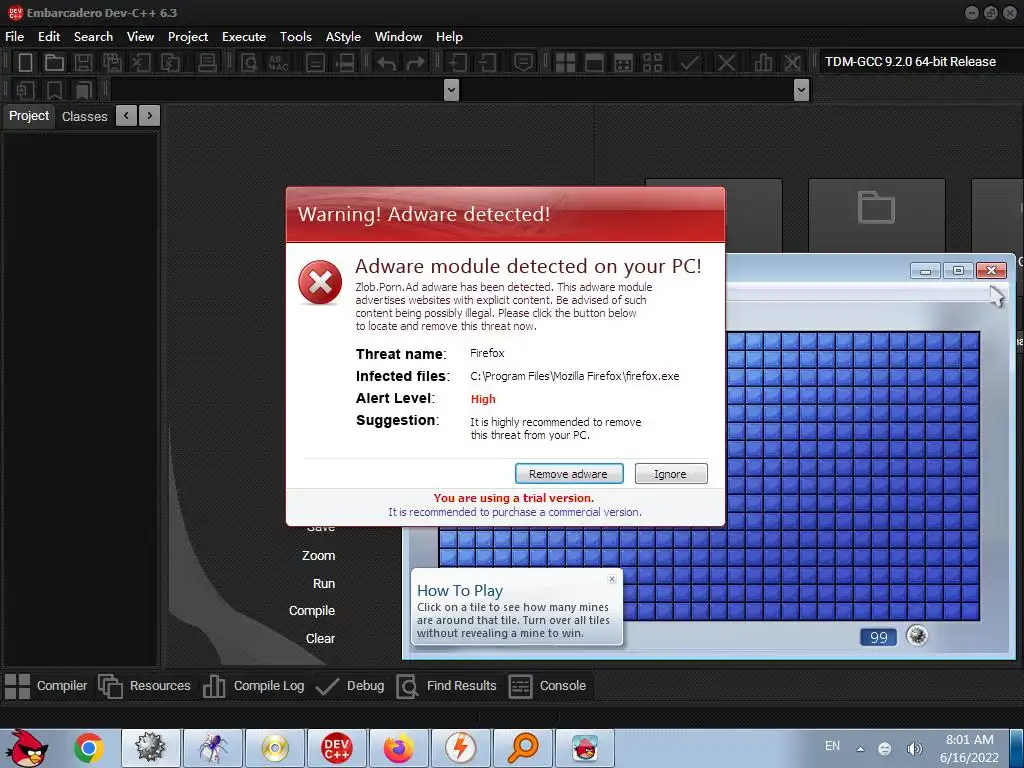Image resolution: width=1024 pixels, height=768 pixels.
Task: Open Google Chrome from the taskbar
Action: click(89, 748)
